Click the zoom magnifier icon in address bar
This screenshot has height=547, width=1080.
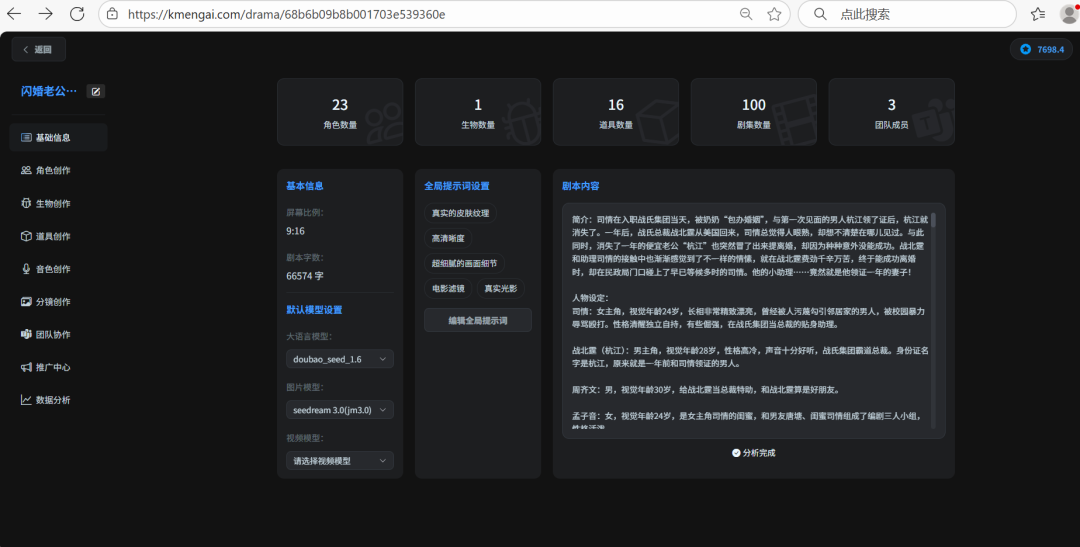pos(746,14)
